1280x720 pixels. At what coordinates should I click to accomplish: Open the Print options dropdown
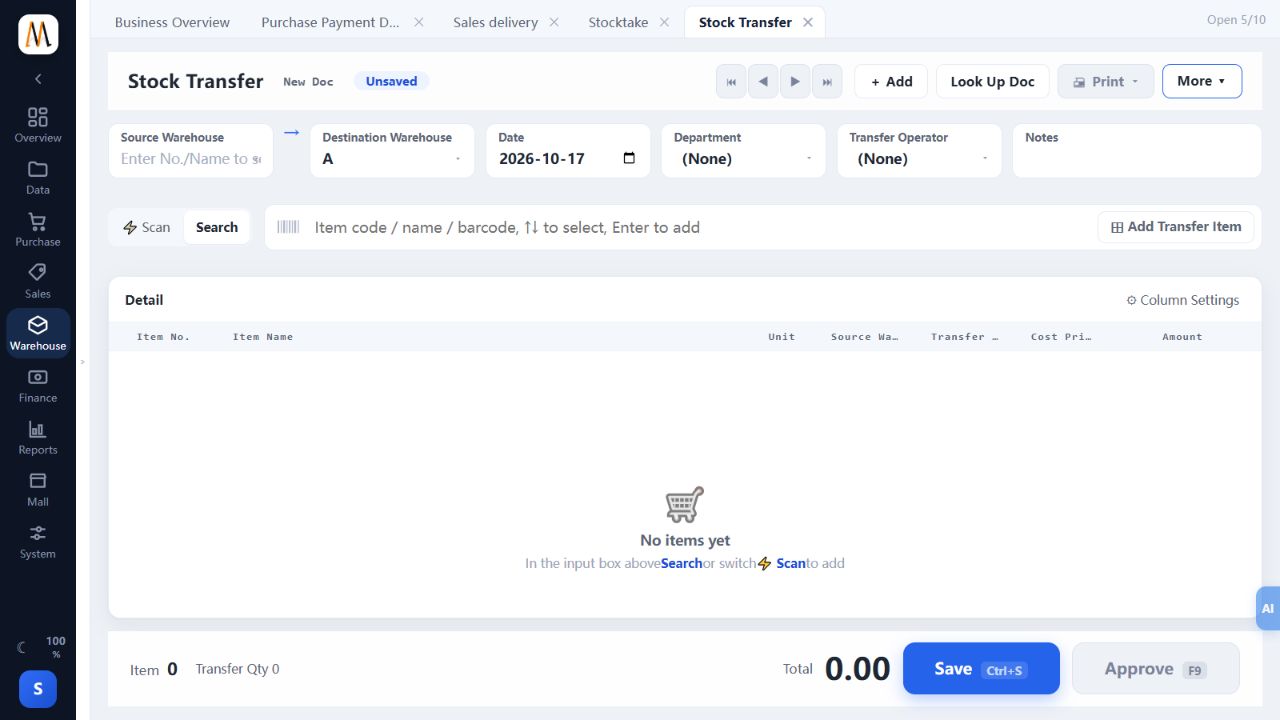tap(1106, 82)
